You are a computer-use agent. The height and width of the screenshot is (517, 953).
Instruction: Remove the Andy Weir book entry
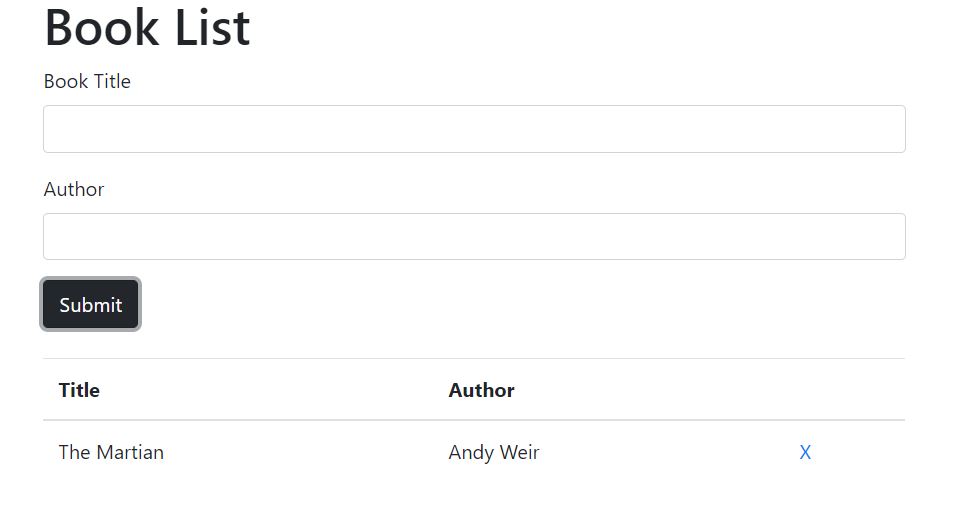tap(805, 452)
